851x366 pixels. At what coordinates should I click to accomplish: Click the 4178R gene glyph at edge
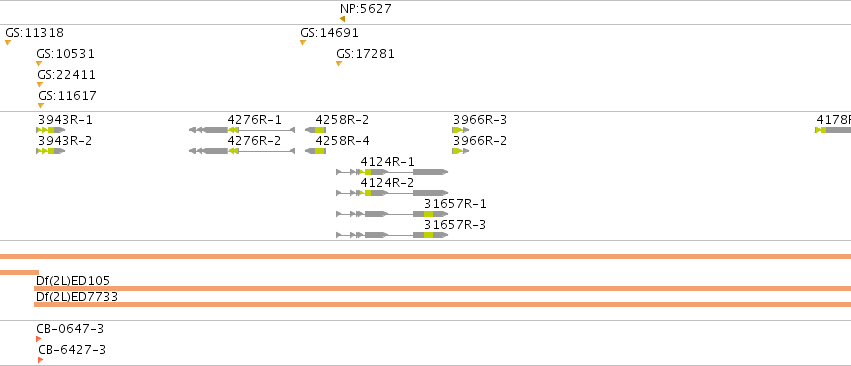(x=833, y=130)
